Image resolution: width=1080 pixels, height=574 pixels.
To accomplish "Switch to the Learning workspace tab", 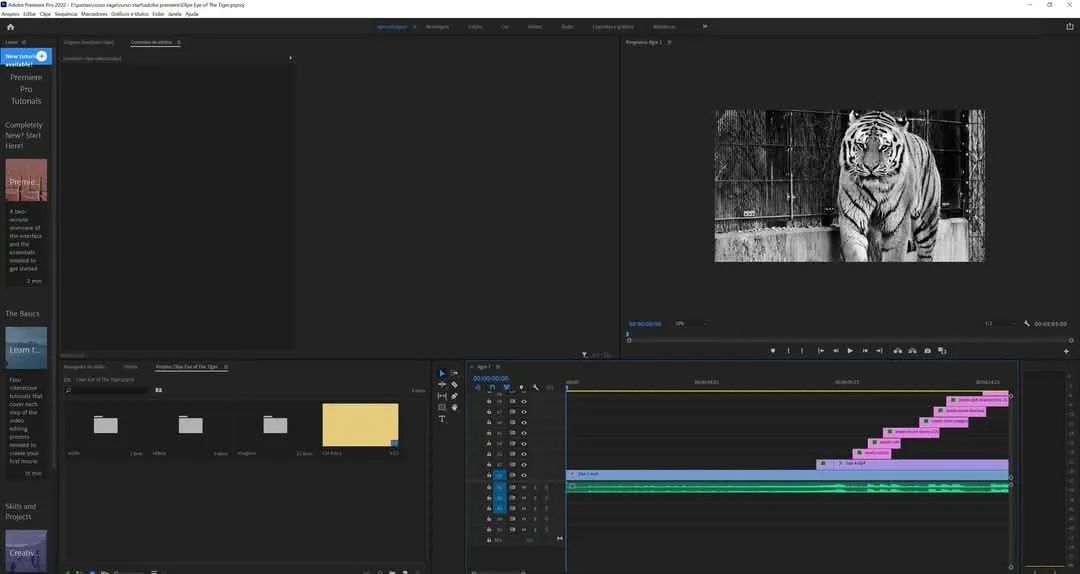I will [392, 27].
